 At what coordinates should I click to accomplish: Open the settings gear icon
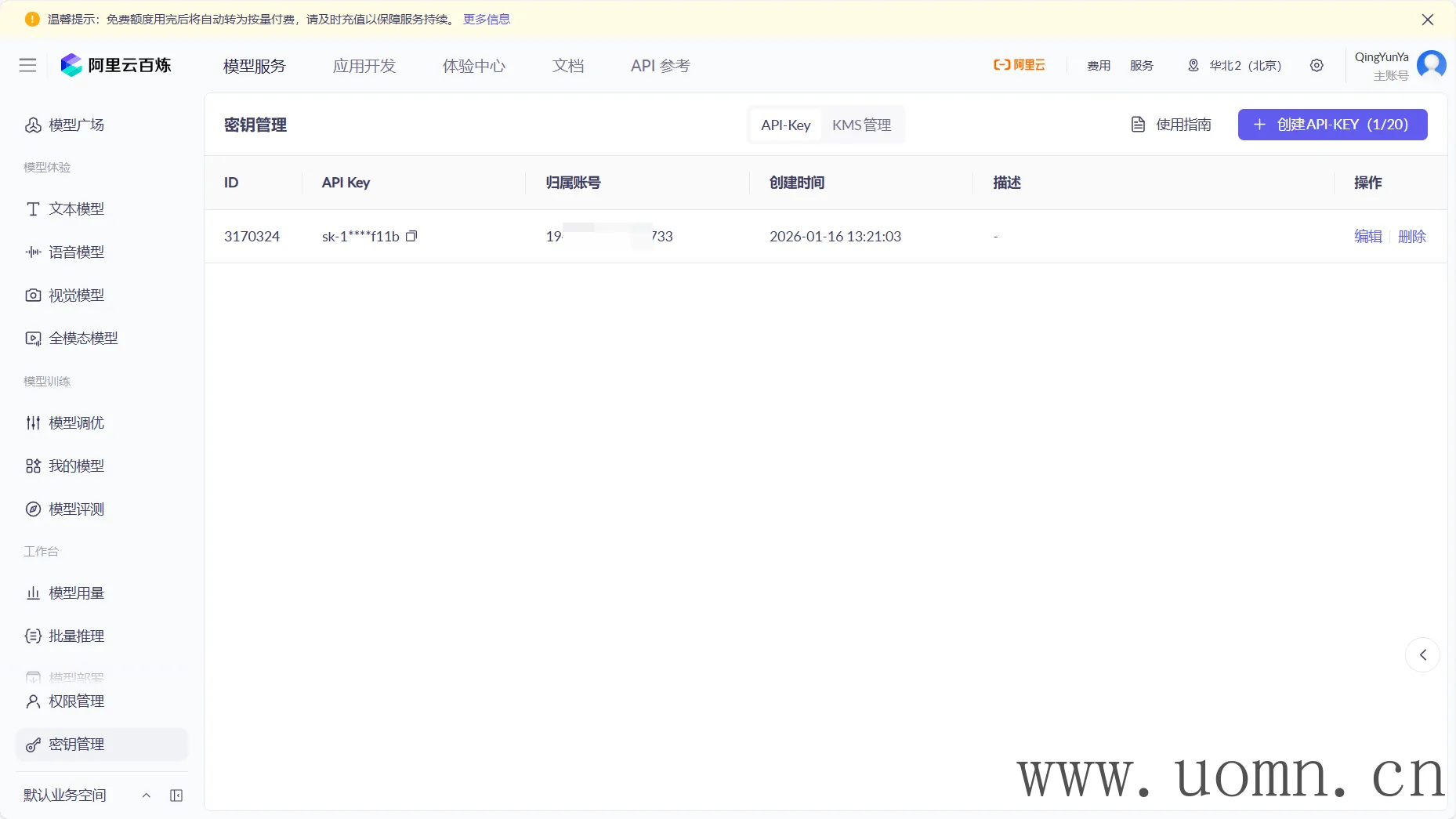pyautogui.click(x=1317, y=65)
